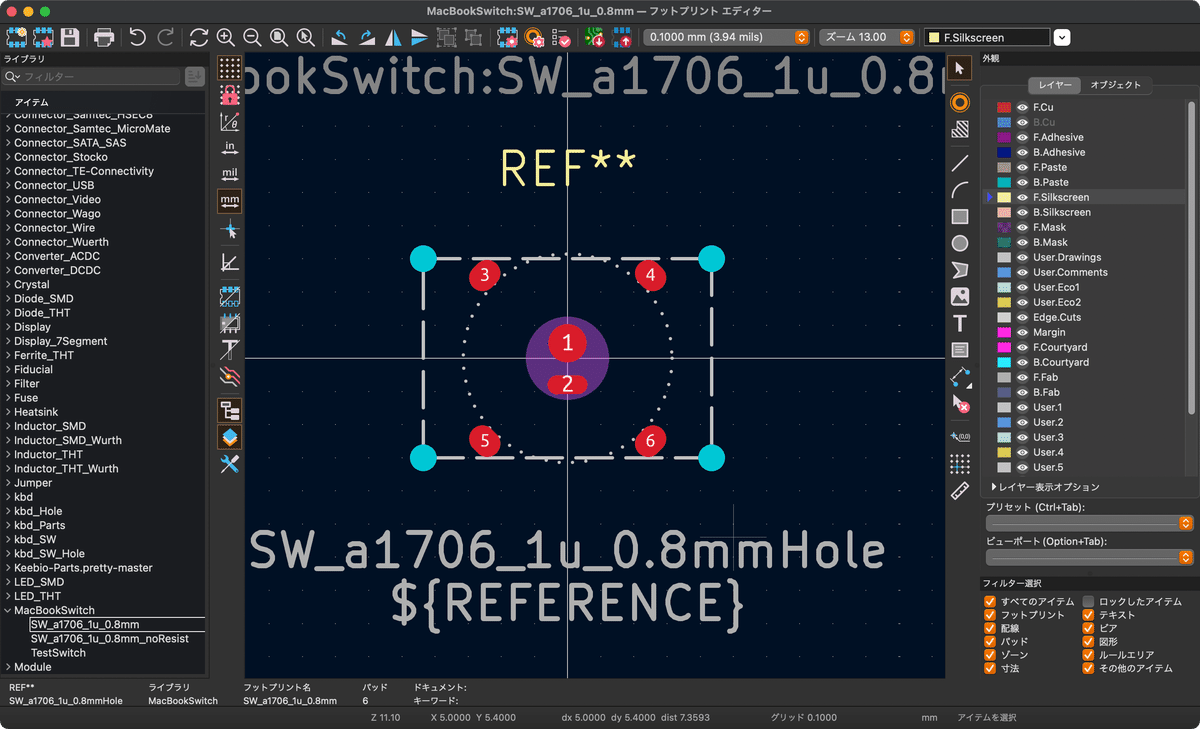
Task: Uncheck the すべてのアイテム checkbox
Action: point(991,602)
